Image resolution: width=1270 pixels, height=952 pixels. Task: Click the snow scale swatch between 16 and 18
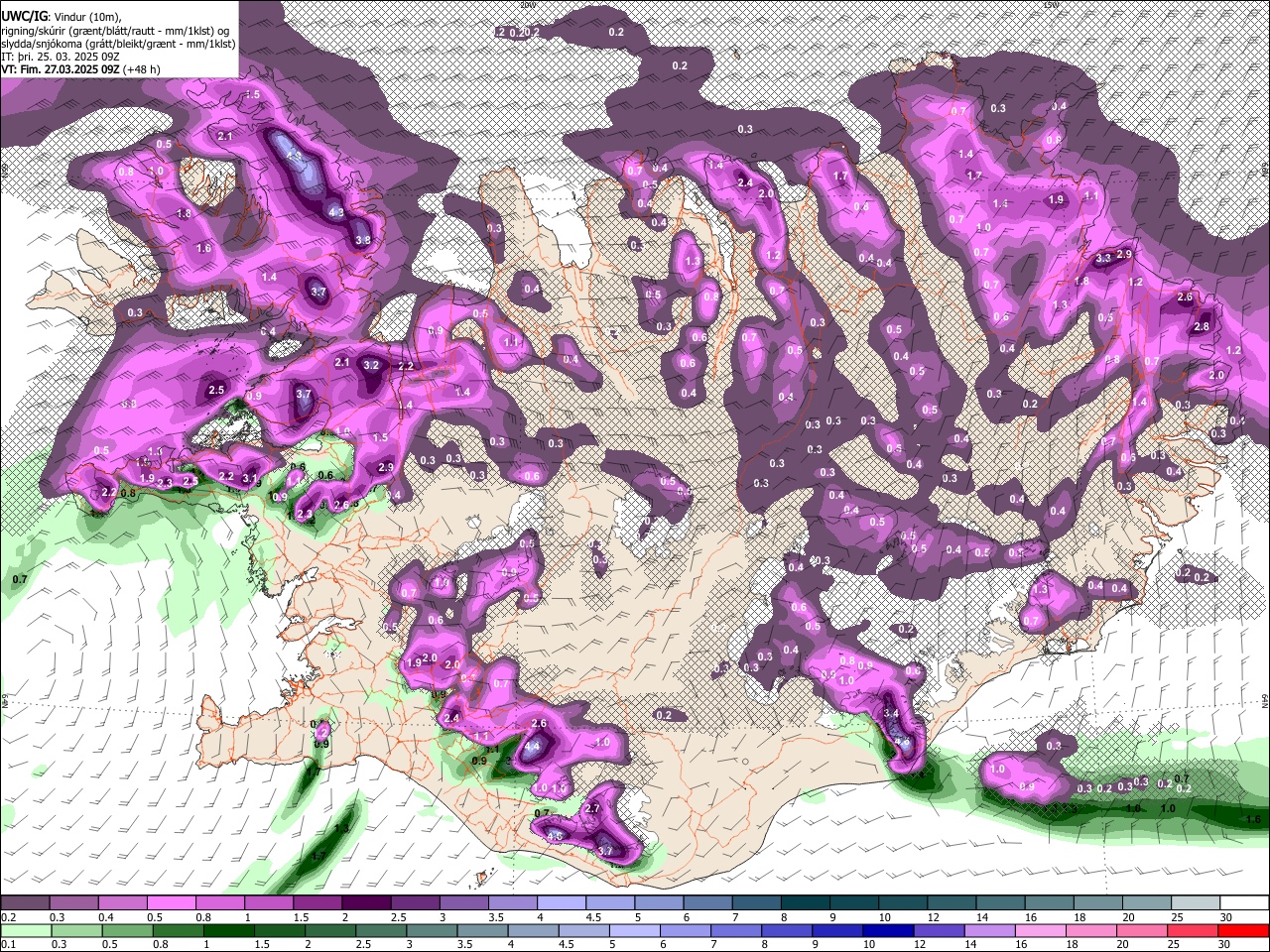point(1050,902)
